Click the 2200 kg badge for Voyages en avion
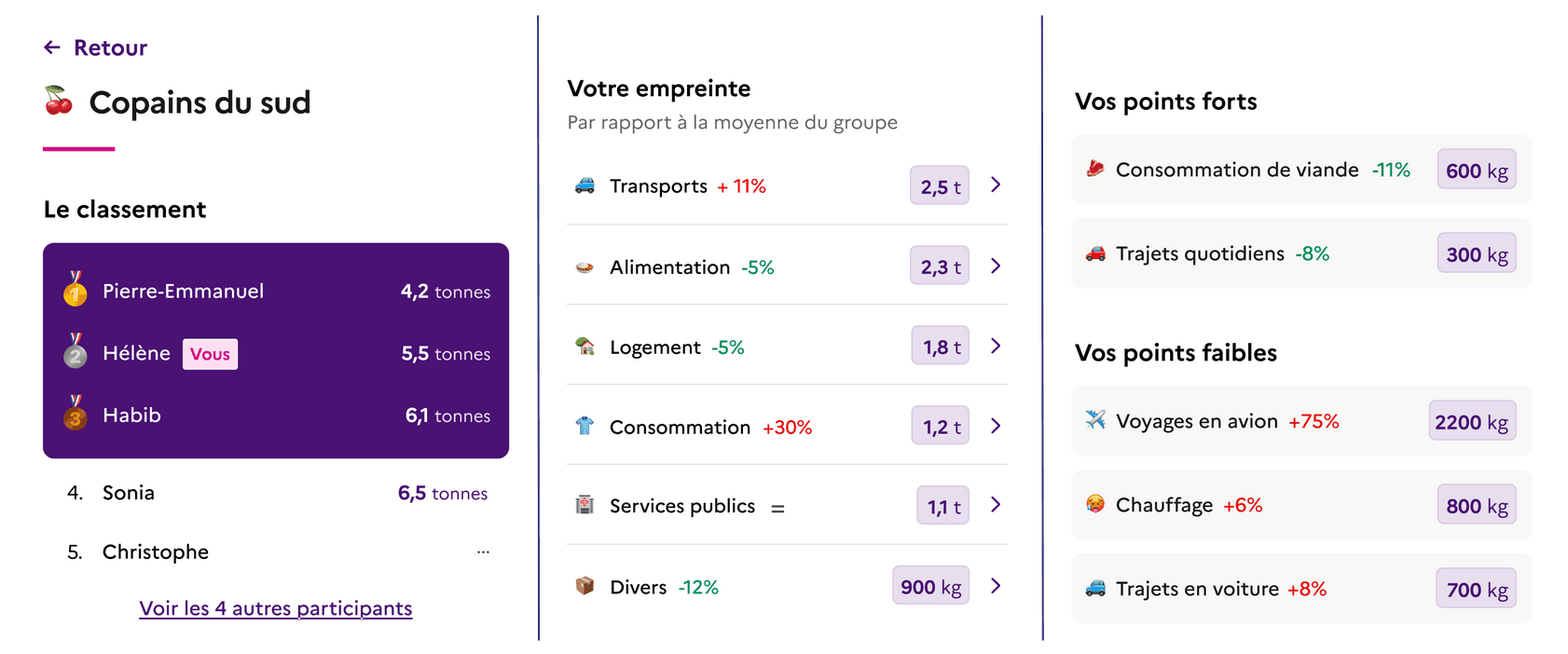Screen dimensions: 1568x654 (x=1473, y=421)
